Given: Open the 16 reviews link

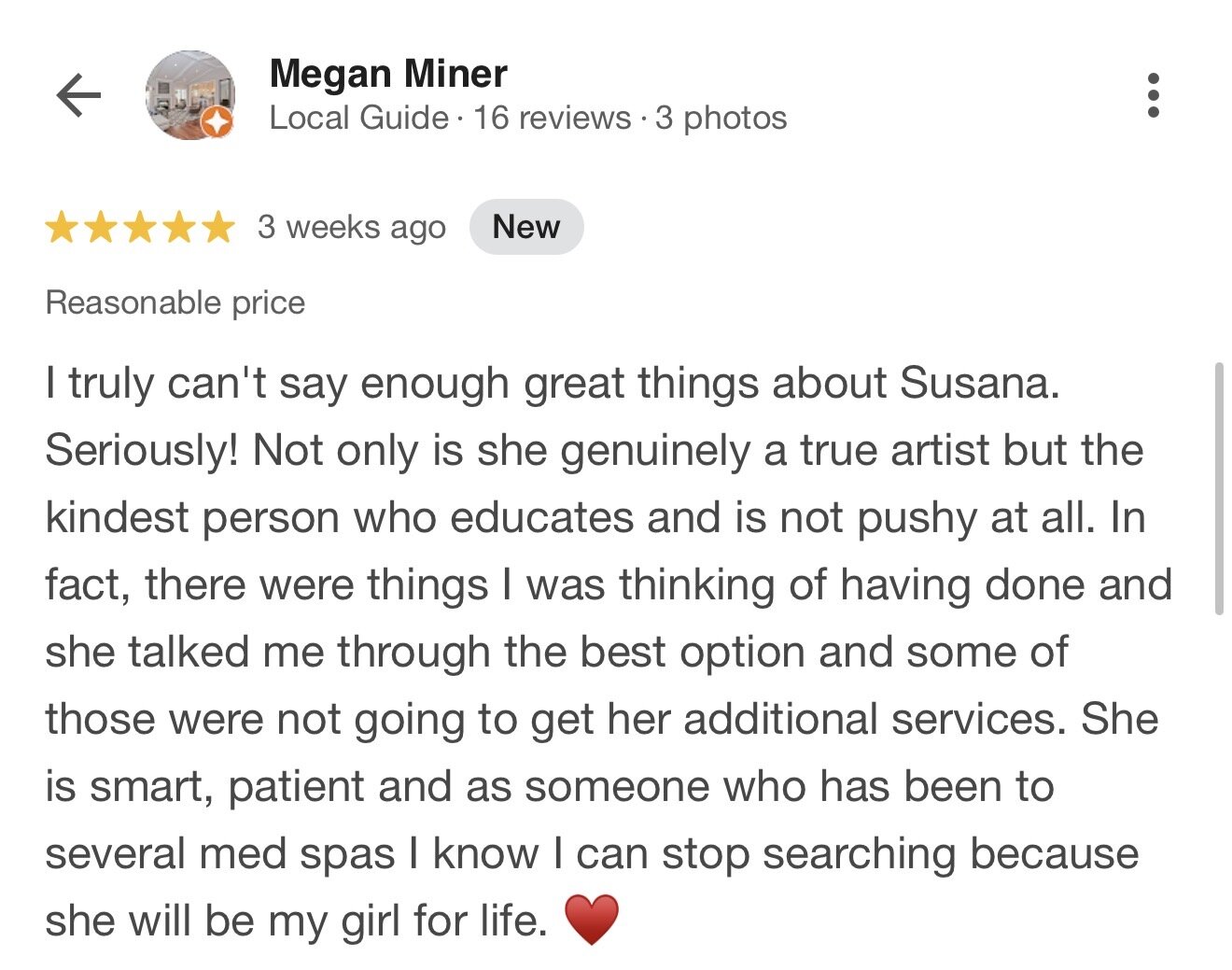Looking at the screenshot, I should [552, 119].
